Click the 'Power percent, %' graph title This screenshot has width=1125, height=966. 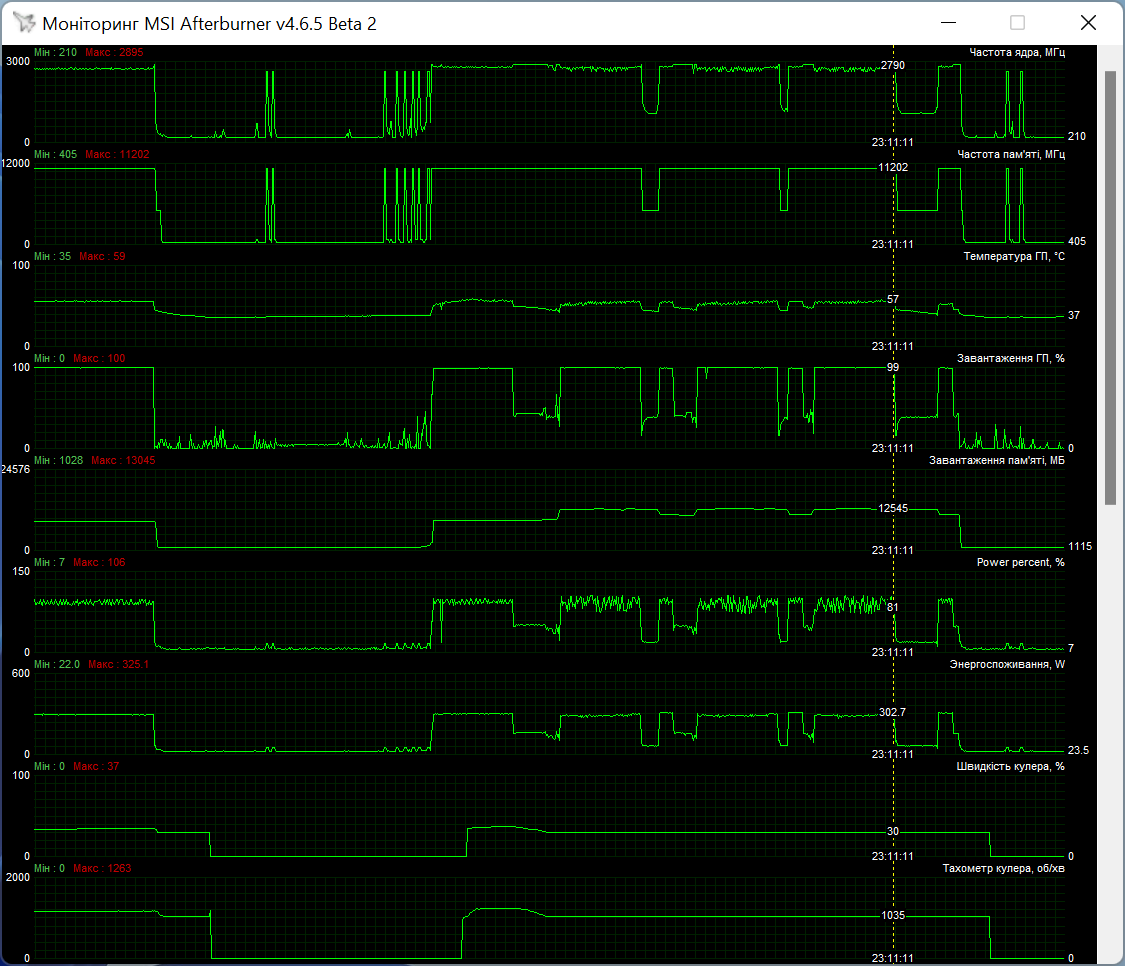click(1020, 562)
